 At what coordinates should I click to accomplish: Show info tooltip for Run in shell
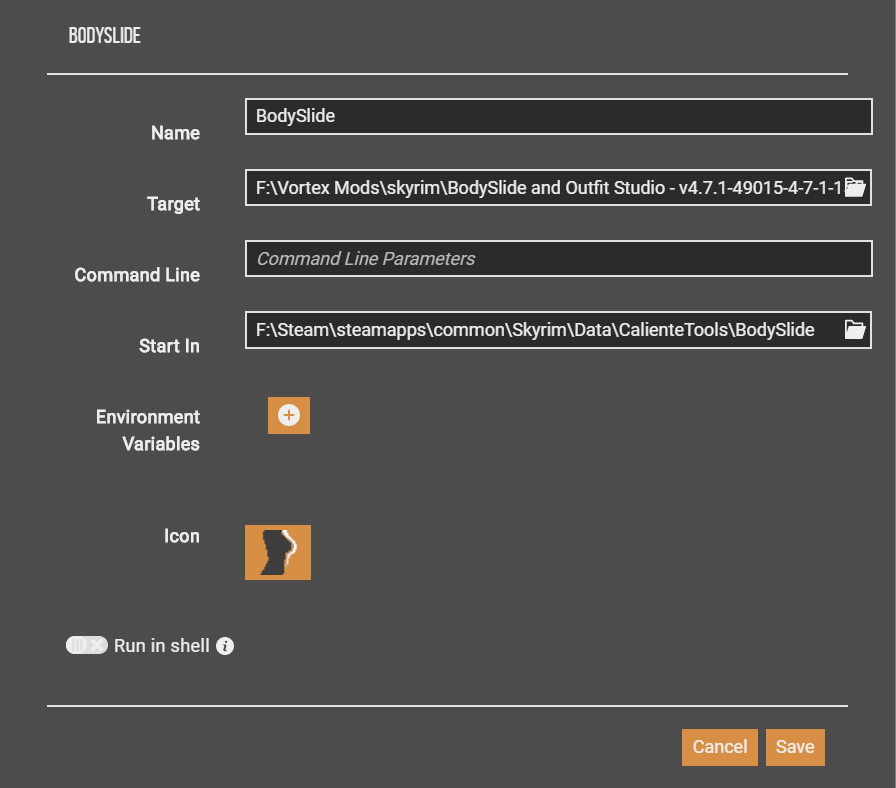point(225,646)
